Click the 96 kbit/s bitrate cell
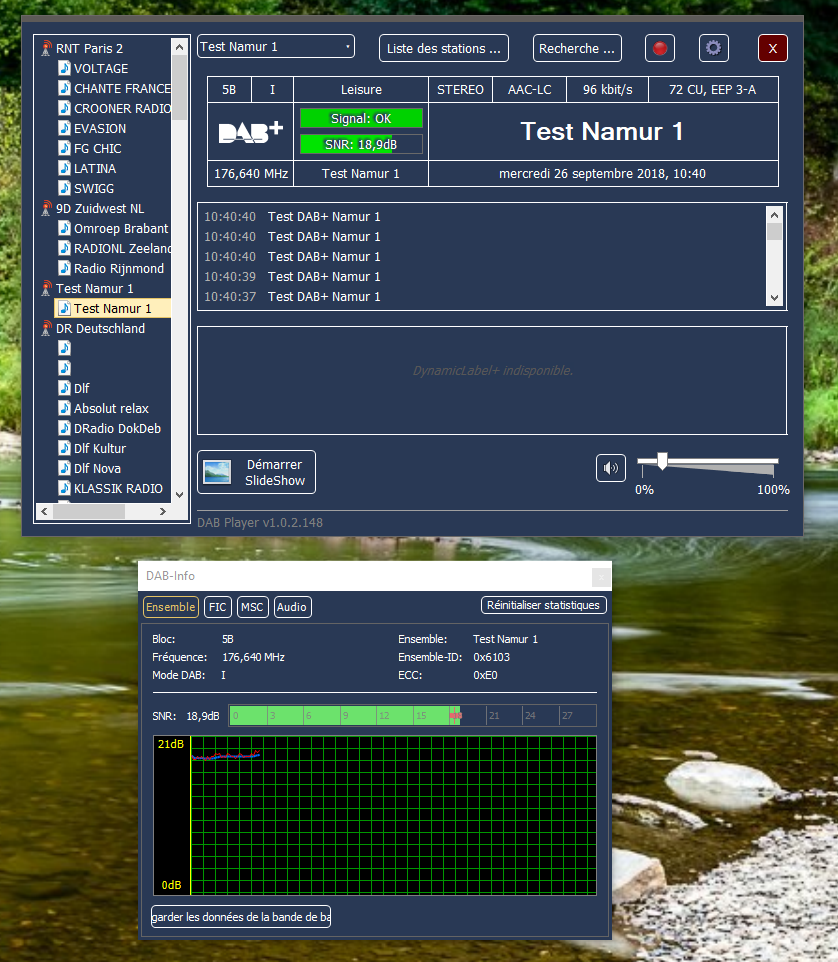838x962 pixels. click(607, 90)
